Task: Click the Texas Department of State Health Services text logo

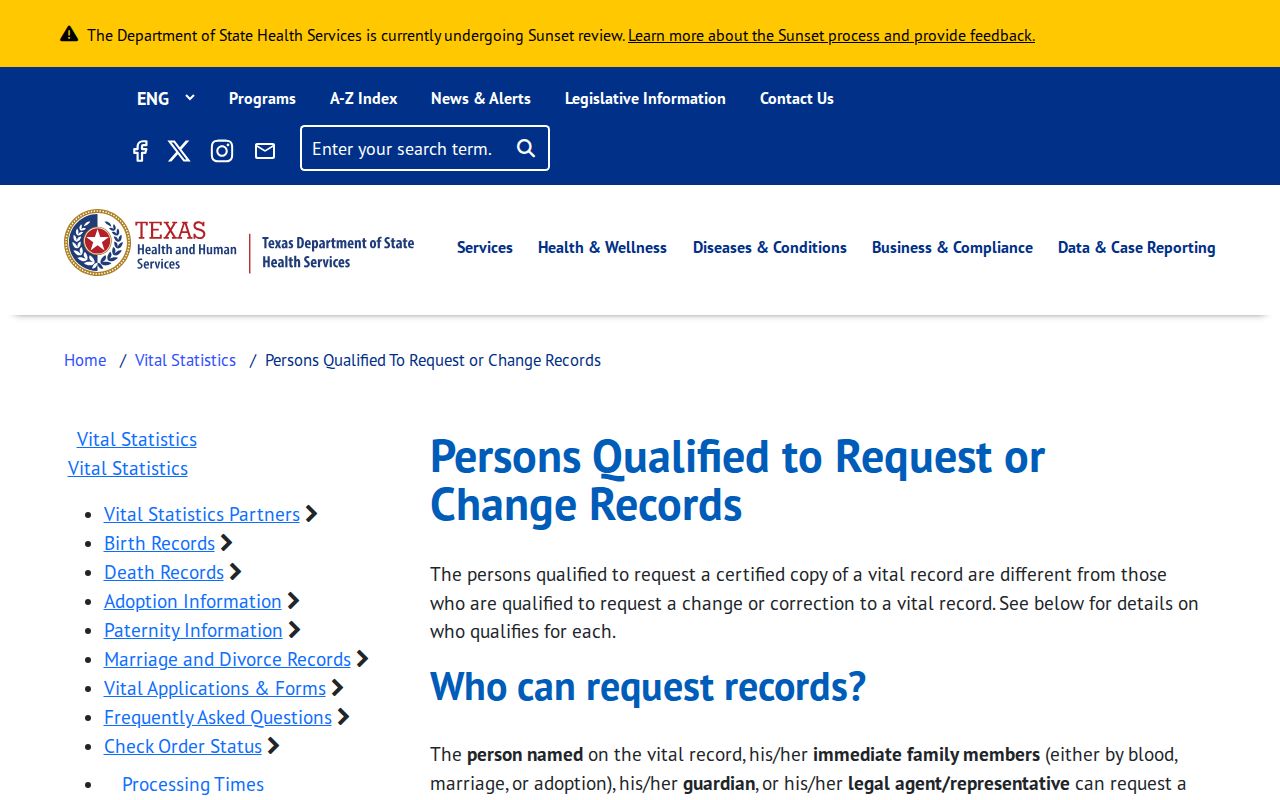Action: (338, 252)
